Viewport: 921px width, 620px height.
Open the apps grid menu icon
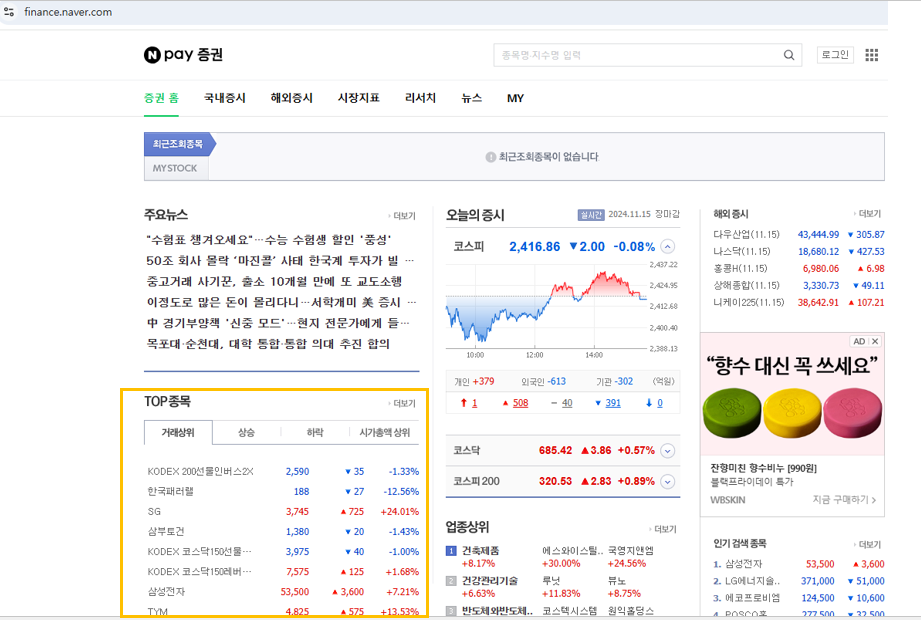click(x=872, y=55)
